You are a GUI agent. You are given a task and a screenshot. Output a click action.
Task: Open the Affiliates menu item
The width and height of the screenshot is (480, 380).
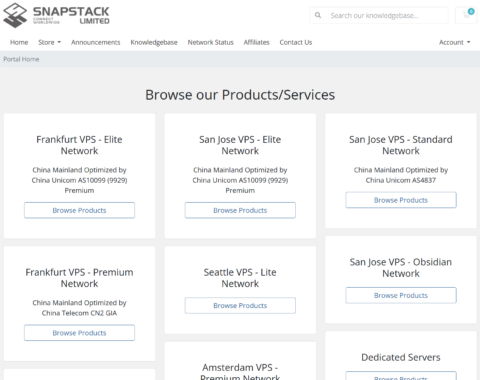(x=256, y=42)
